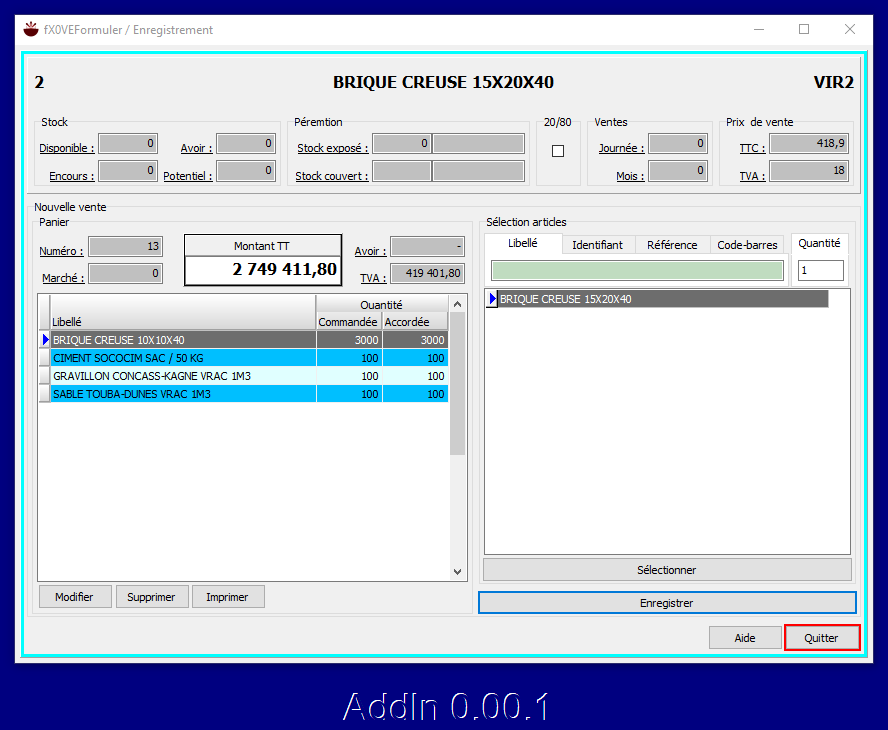This screenshot has width=888, height=730.
Task: Click the green article search field
Action: point(637,270)
